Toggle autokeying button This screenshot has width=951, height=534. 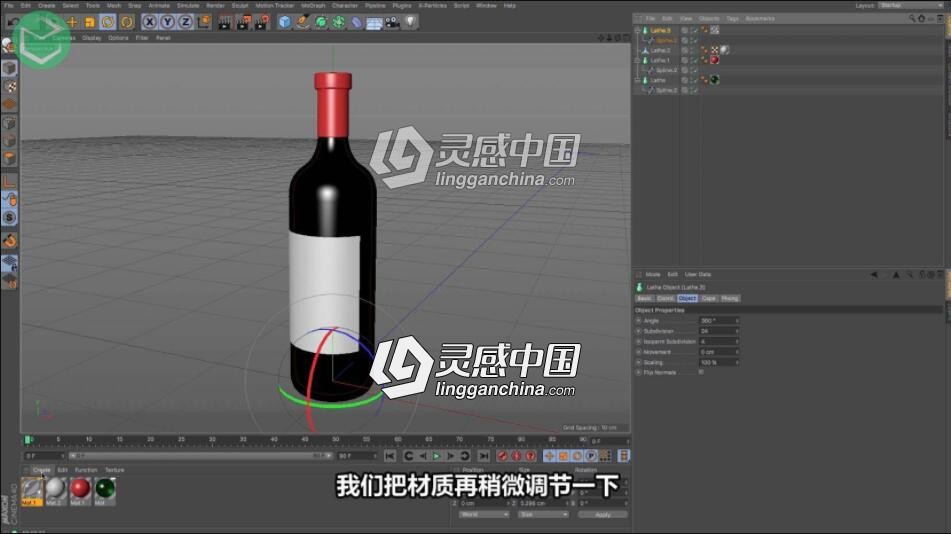[517, 456]
